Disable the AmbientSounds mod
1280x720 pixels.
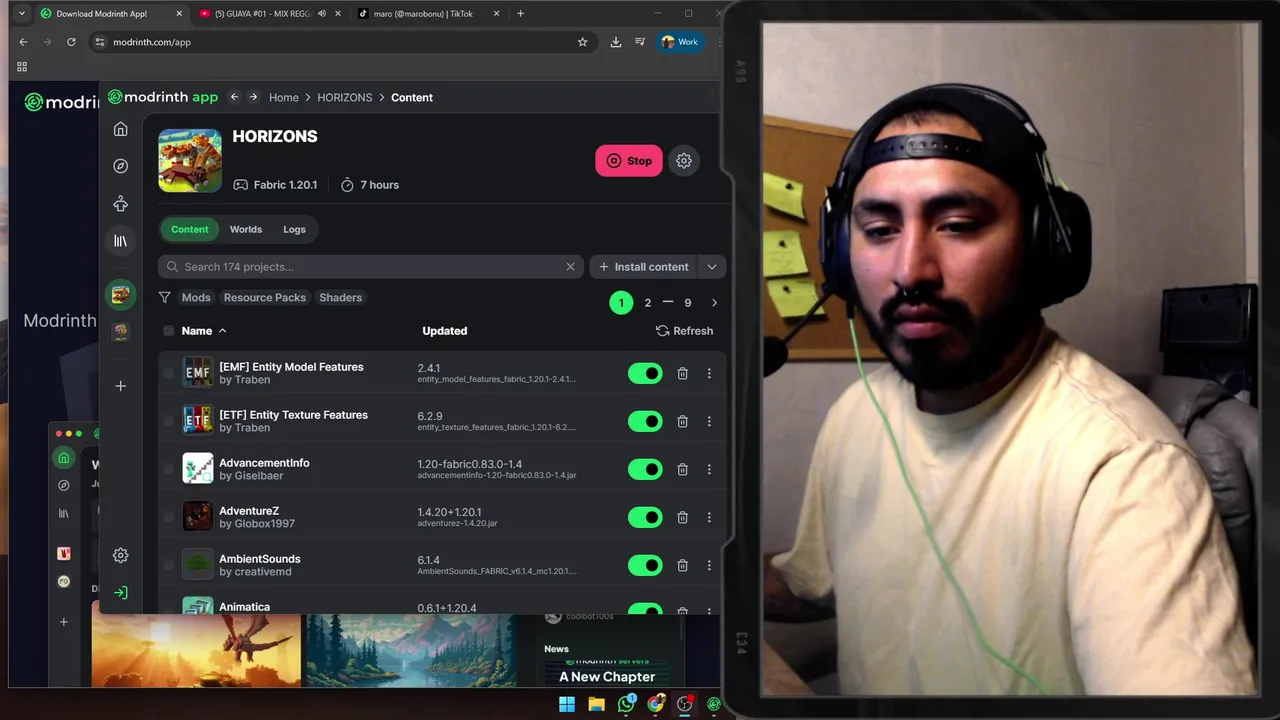coord(645,565)
